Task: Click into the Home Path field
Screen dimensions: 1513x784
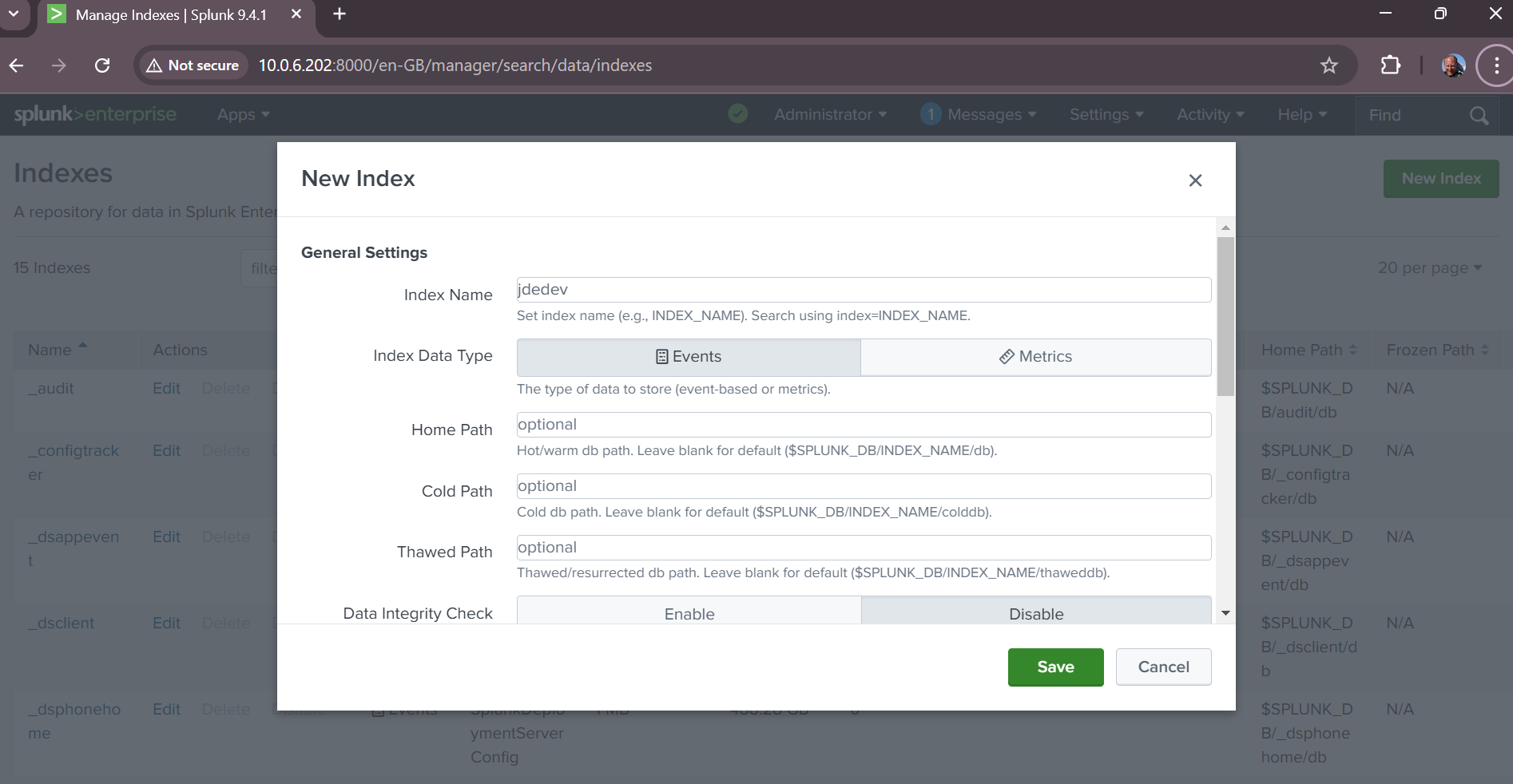Action: (x=863, y=425)
